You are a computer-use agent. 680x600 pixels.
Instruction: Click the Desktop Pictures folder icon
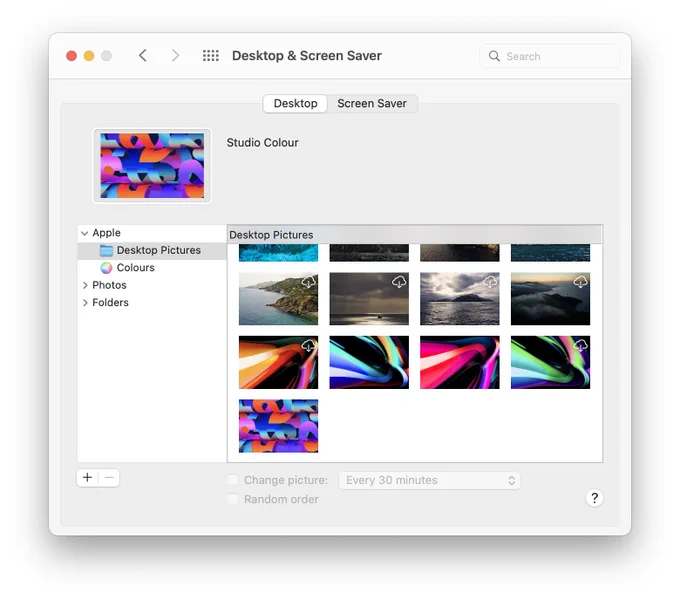(x=106, y=251)
